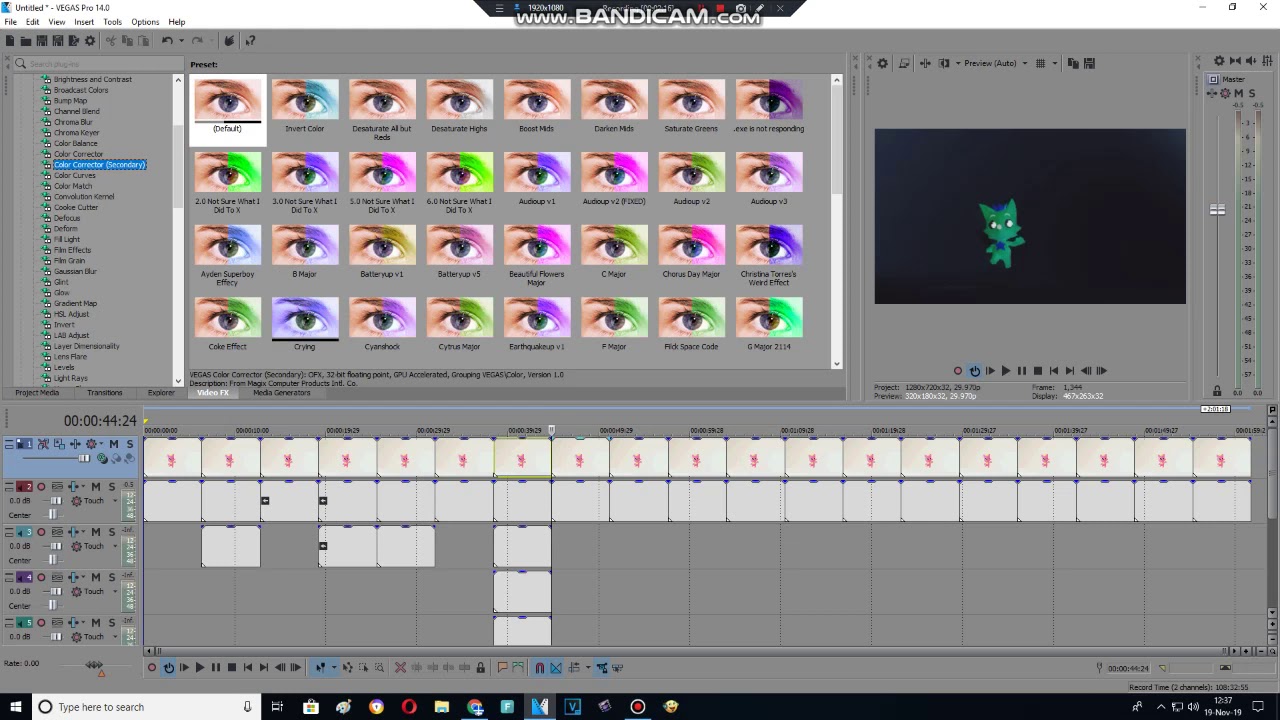
Task: Open the undo history dropdown arrow
Action: [x=181, y=40]
